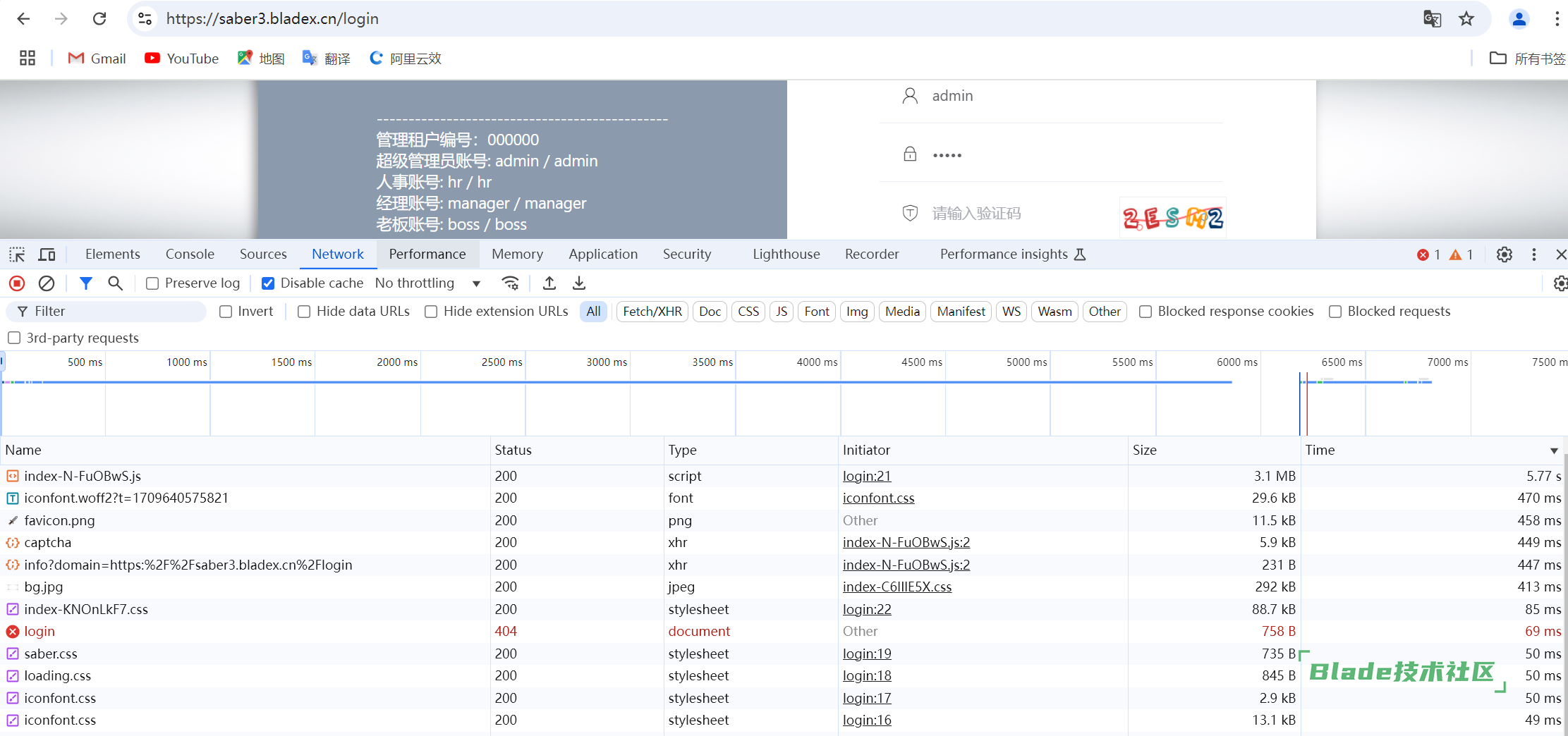This screenshot has height=736, width=1568.
Task: Open the Chrome three-dot menu
Action: (x=1557, y=19)
